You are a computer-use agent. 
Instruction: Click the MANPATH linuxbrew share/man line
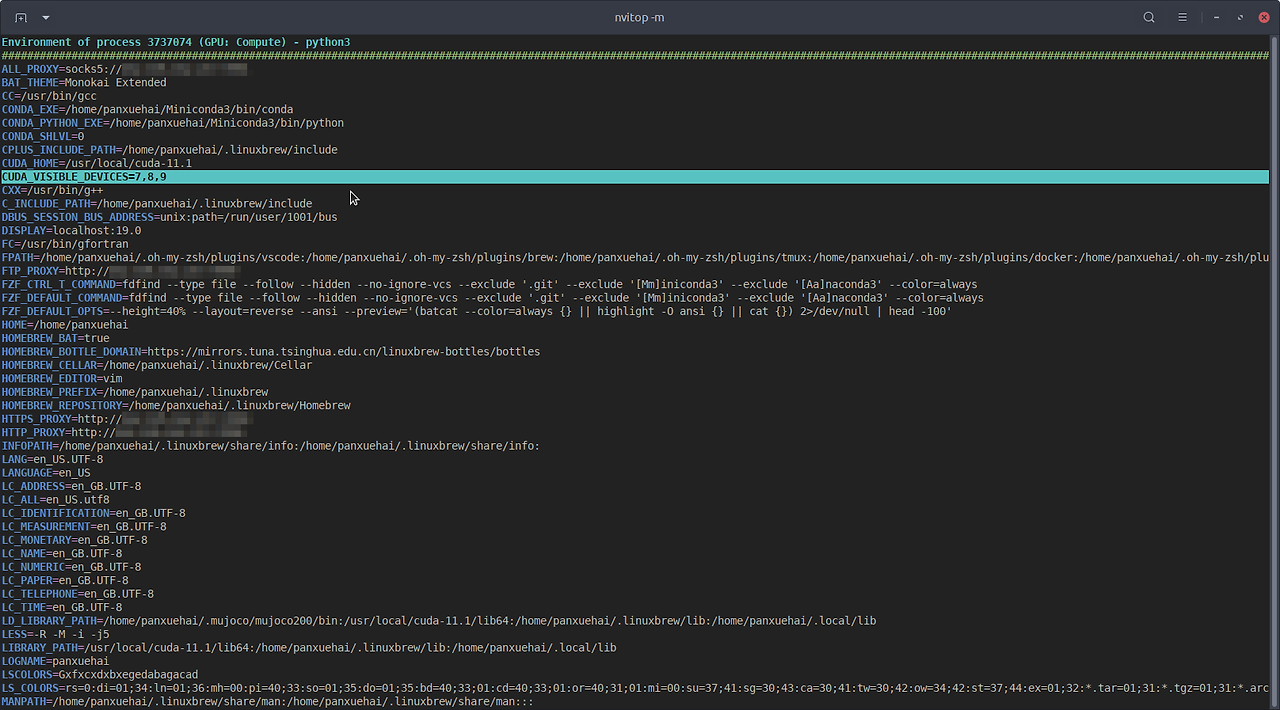[x=268, y=701]
